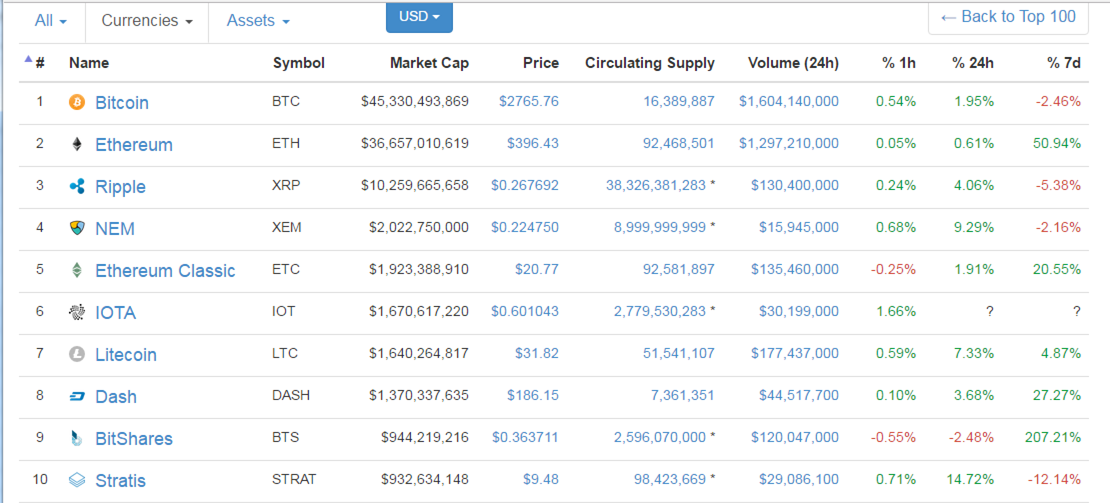Click Bitcoin price $2765.76
The height and width of the screenshot is (503, 1110).
[529, 101]
